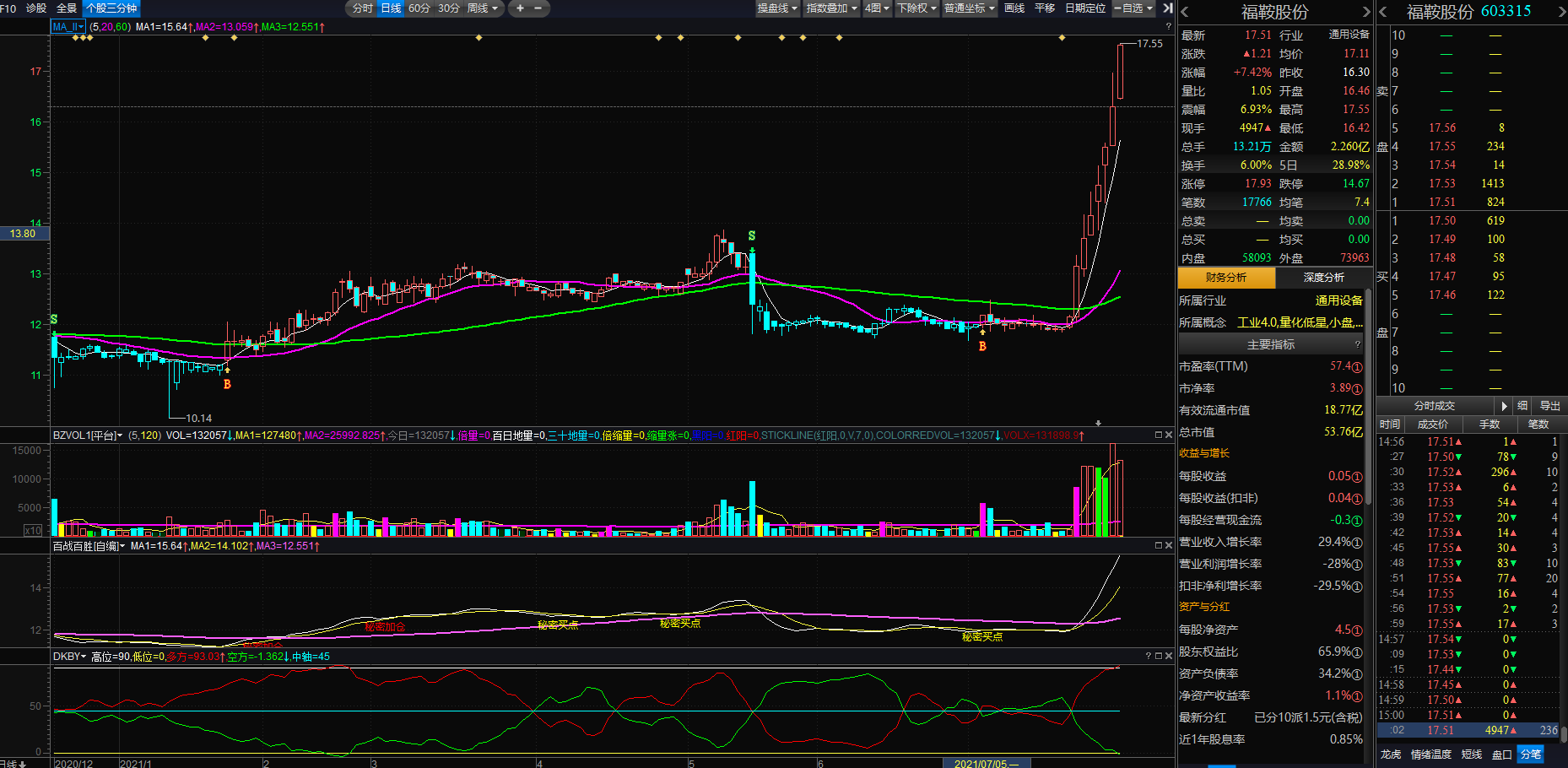Go to previous stock in quote panel
1568x768 pixels.
coord(1185,12)
